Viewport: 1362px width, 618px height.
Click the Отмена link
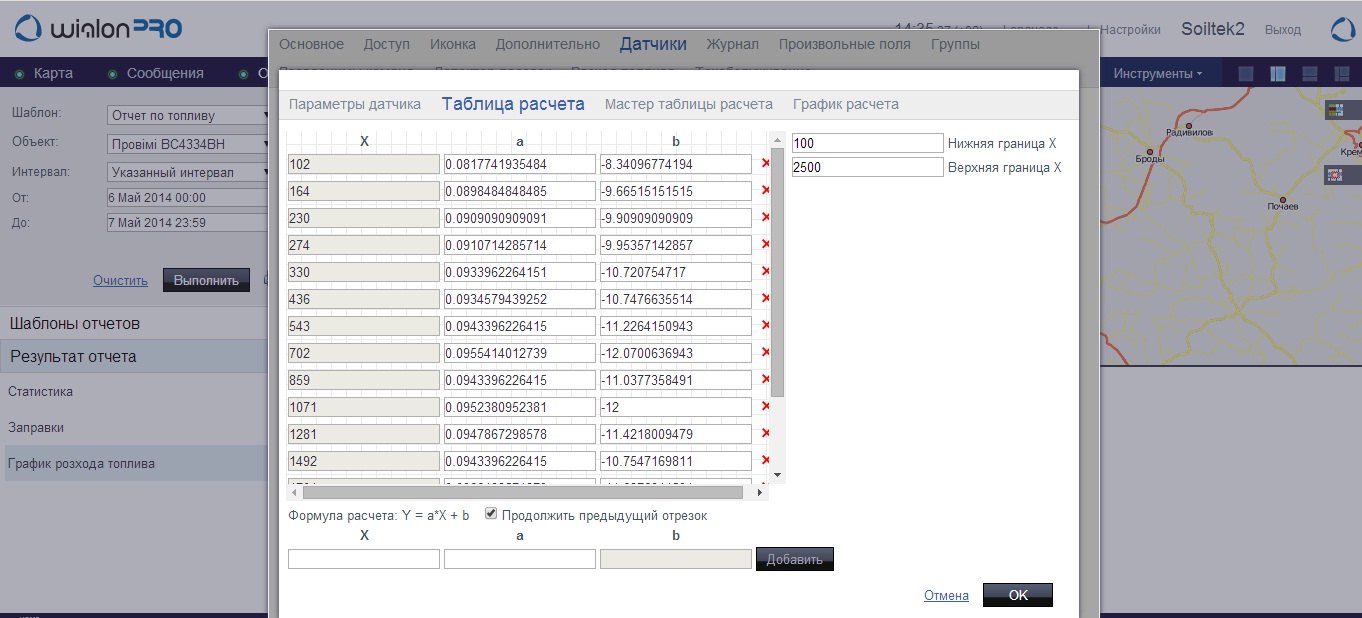click(945, 595)
